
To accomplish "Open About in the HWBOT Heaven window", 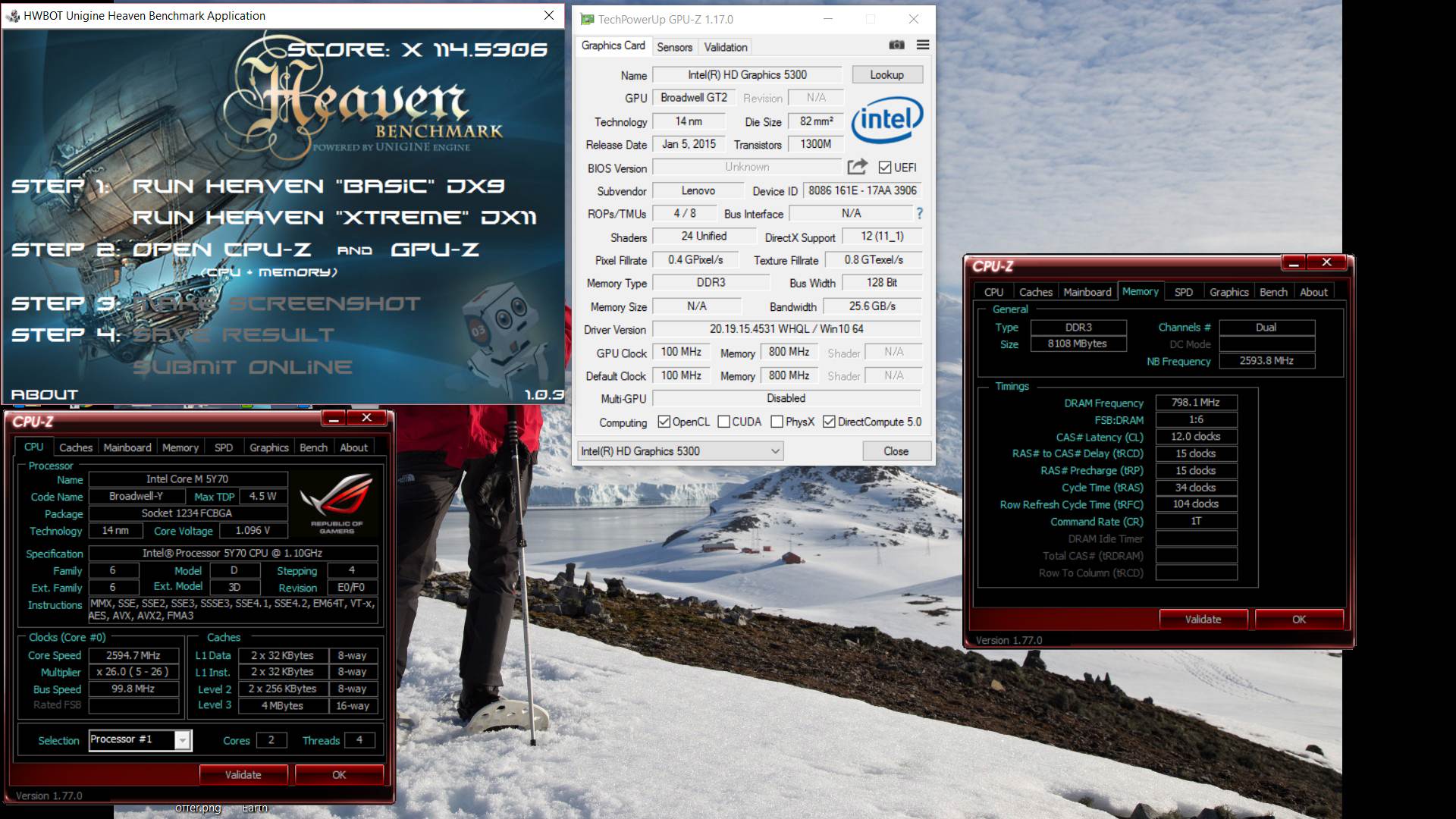I will 44,394.
